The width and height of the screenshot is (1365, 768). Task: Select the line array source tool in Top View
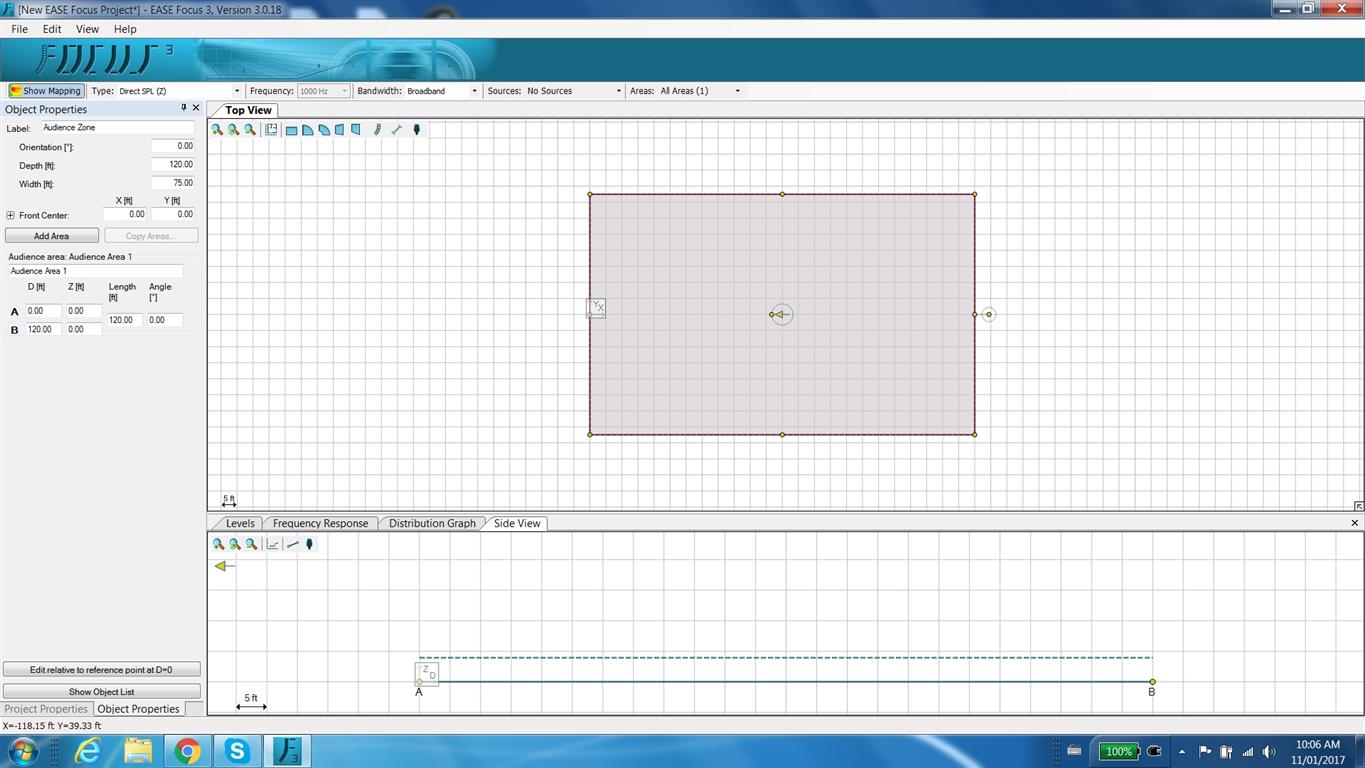376,130
